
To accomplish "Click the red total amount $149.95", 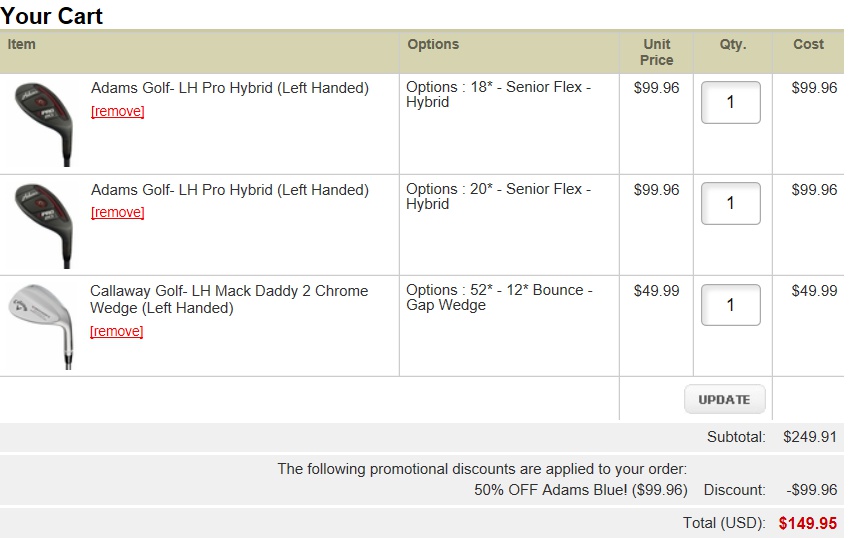I will pos(807,523).
